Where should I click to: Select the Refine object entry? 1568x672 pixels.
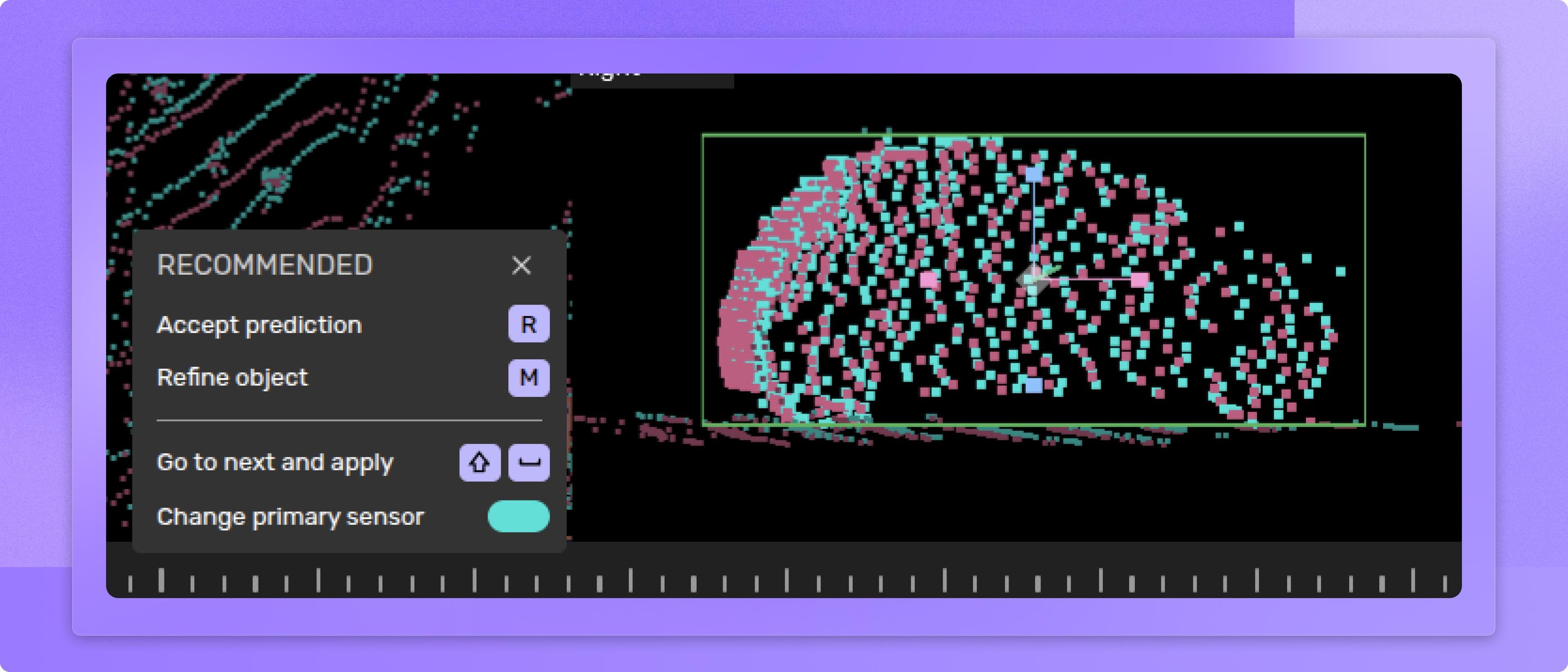[232, 378]
